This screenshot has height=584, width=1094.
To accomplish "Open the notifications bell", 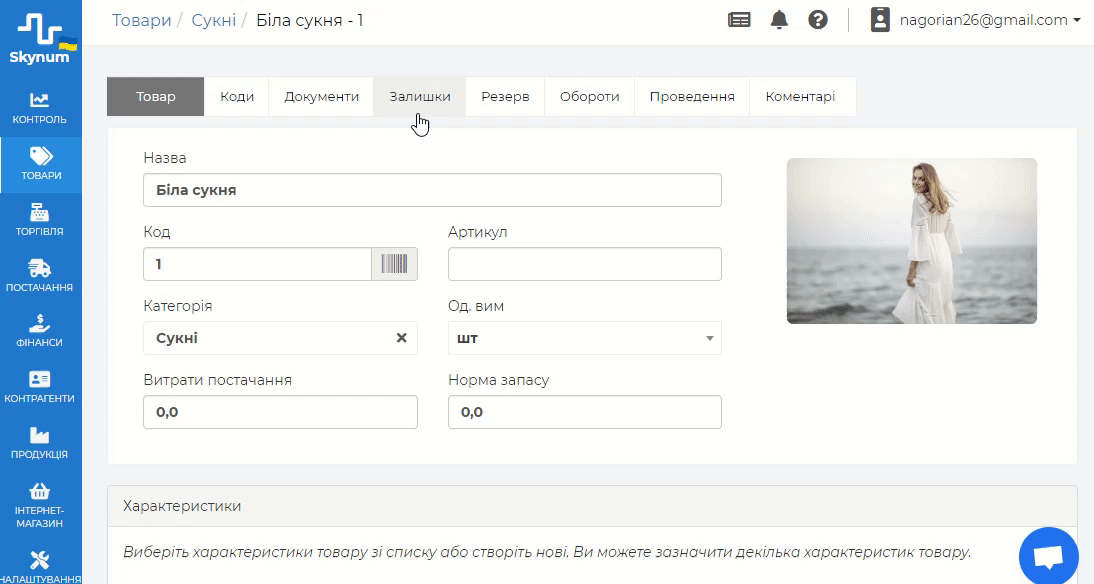I will (x=779, y=20).
